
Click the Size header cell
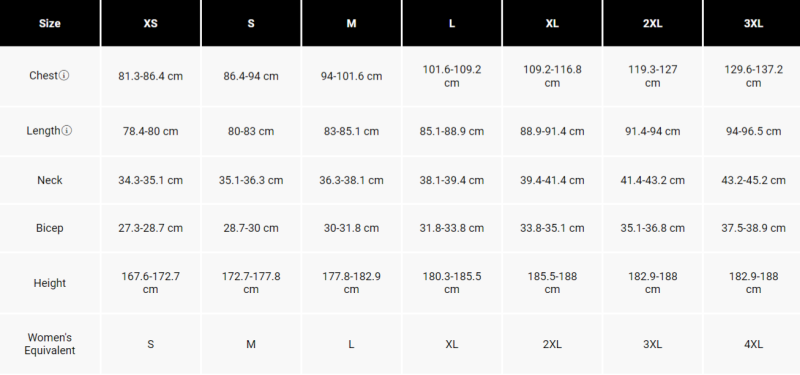50,23
